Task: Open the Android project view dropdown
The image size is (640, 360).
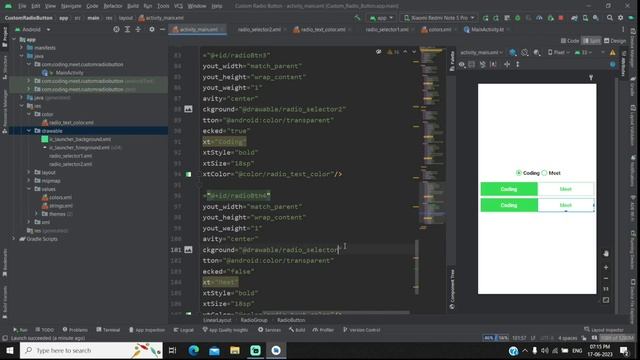Action: [x=33, y=29]
